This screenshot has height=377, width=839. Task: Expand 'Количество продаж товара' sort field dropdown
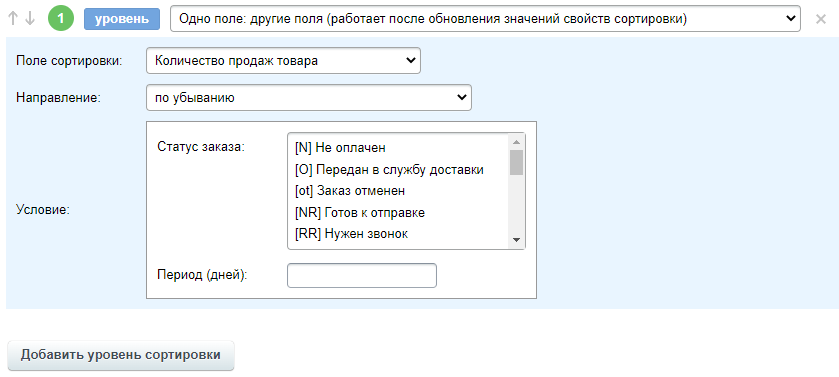tap(284, 60)
